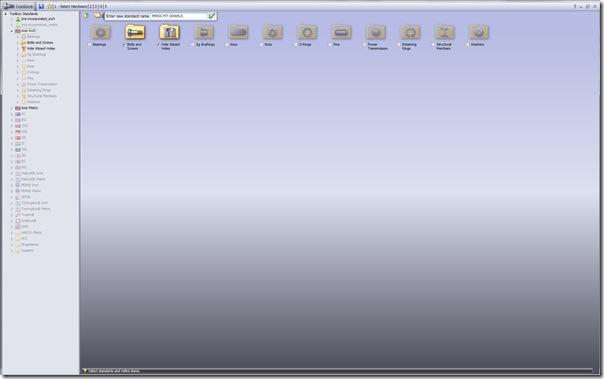Select the PEM Inch standard

tap(31, 185)
